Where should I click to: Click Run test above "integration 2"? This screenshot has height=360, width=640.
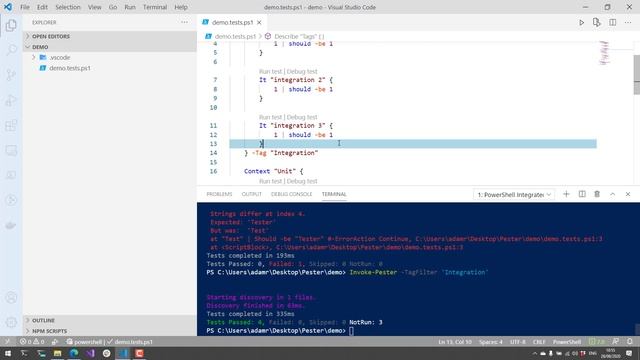click(270, 71)
